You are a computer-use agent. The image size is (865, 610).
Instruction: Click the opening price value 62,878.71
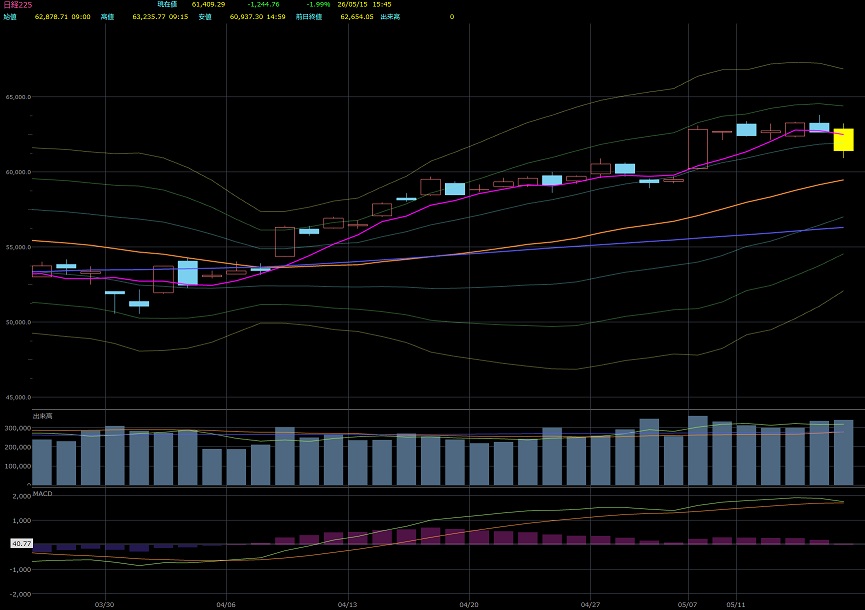click(x=51, y=17)
